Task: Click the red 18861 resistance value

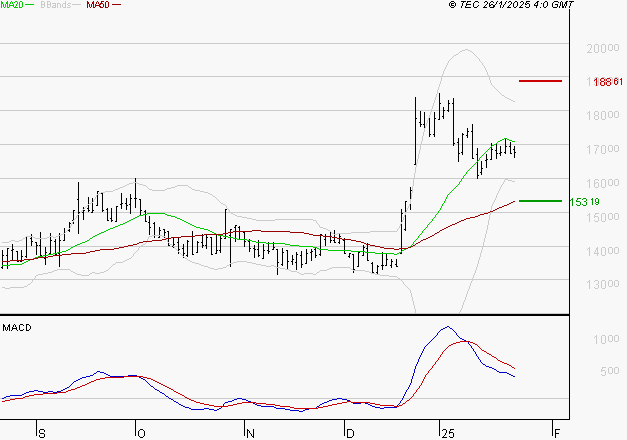Action: [x=608, y=82]
